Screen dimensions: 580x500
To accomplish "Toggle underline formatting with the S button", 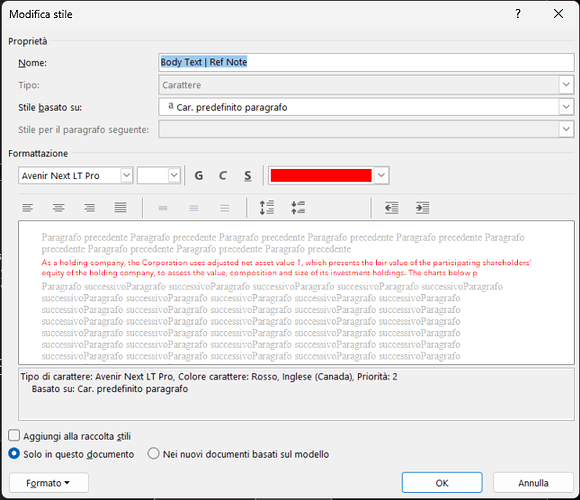I will coord(247,176).
